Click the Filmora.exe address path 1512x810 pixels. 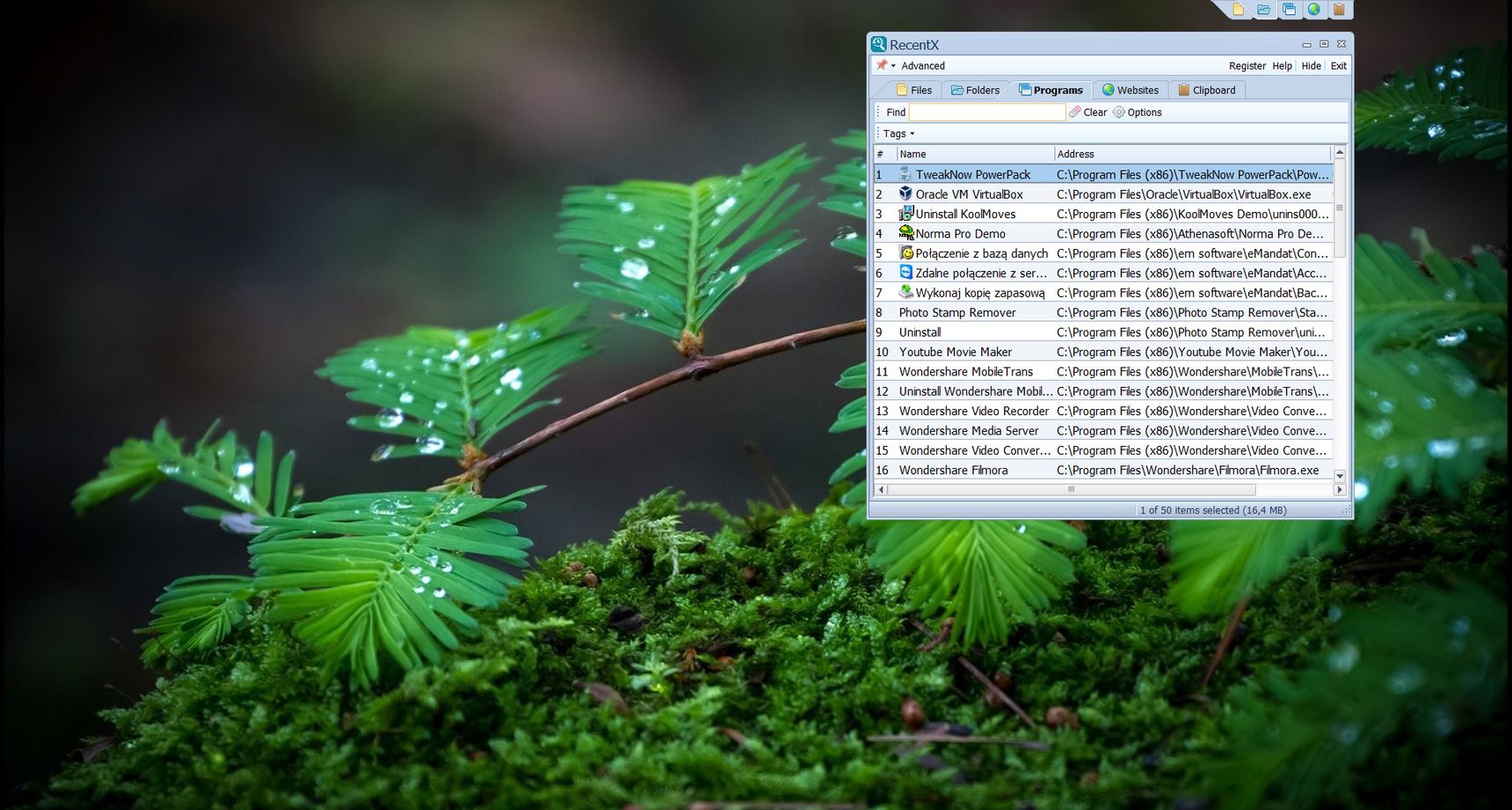pyautogui.click(x=1188, y=471)
